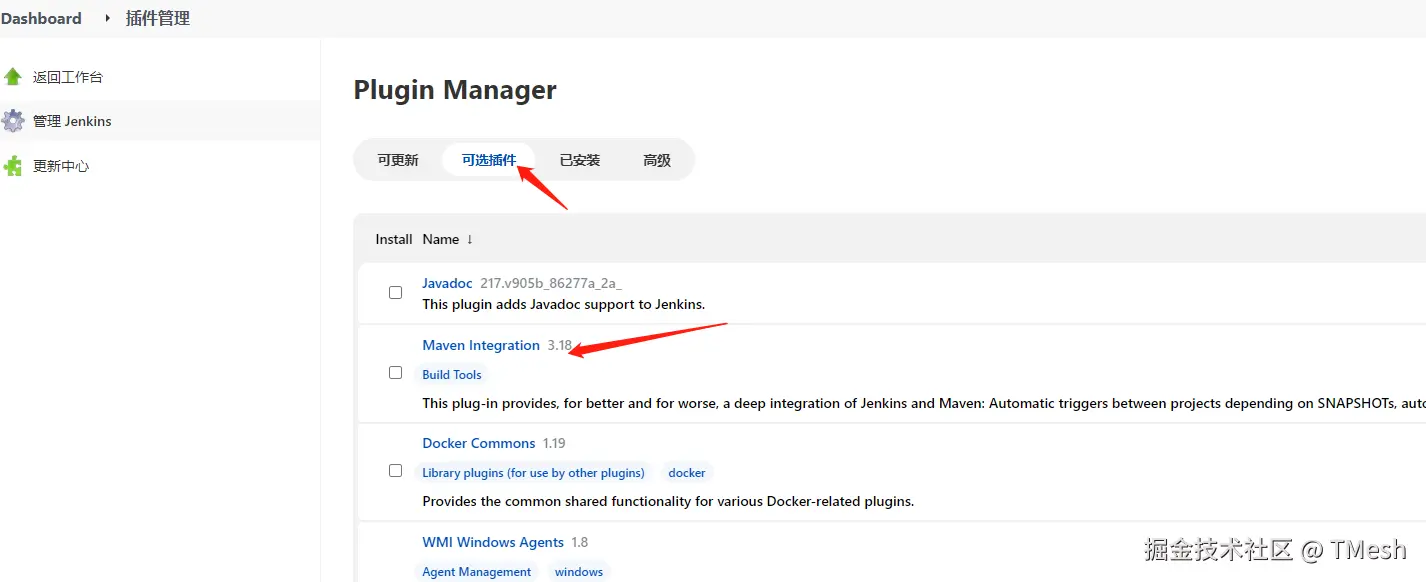
Task: Switch to the 可选插件 tab
Action: pos(489,160)
